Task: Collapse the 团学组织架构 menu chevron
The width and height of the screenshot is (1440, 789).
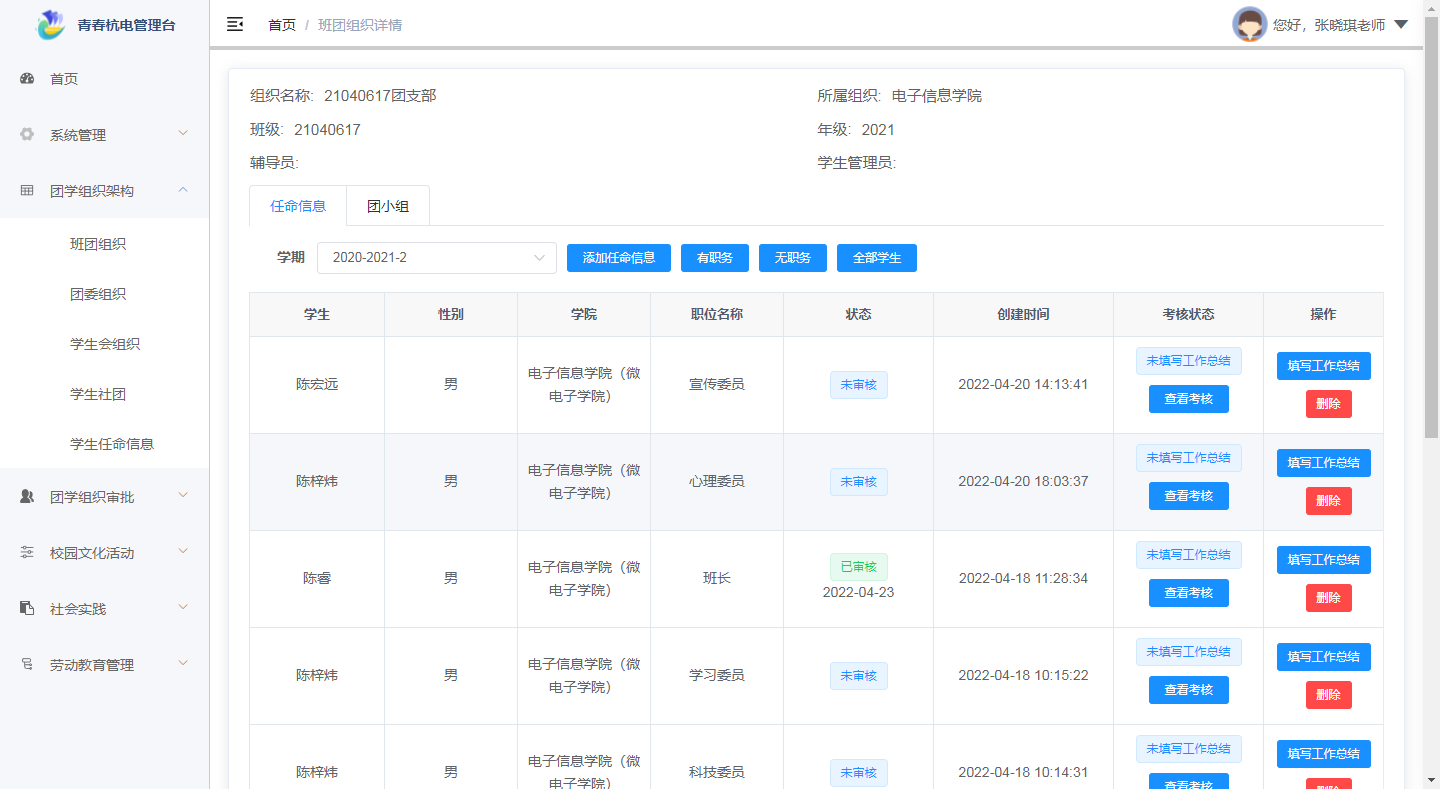Action: [x=183, y=189]
